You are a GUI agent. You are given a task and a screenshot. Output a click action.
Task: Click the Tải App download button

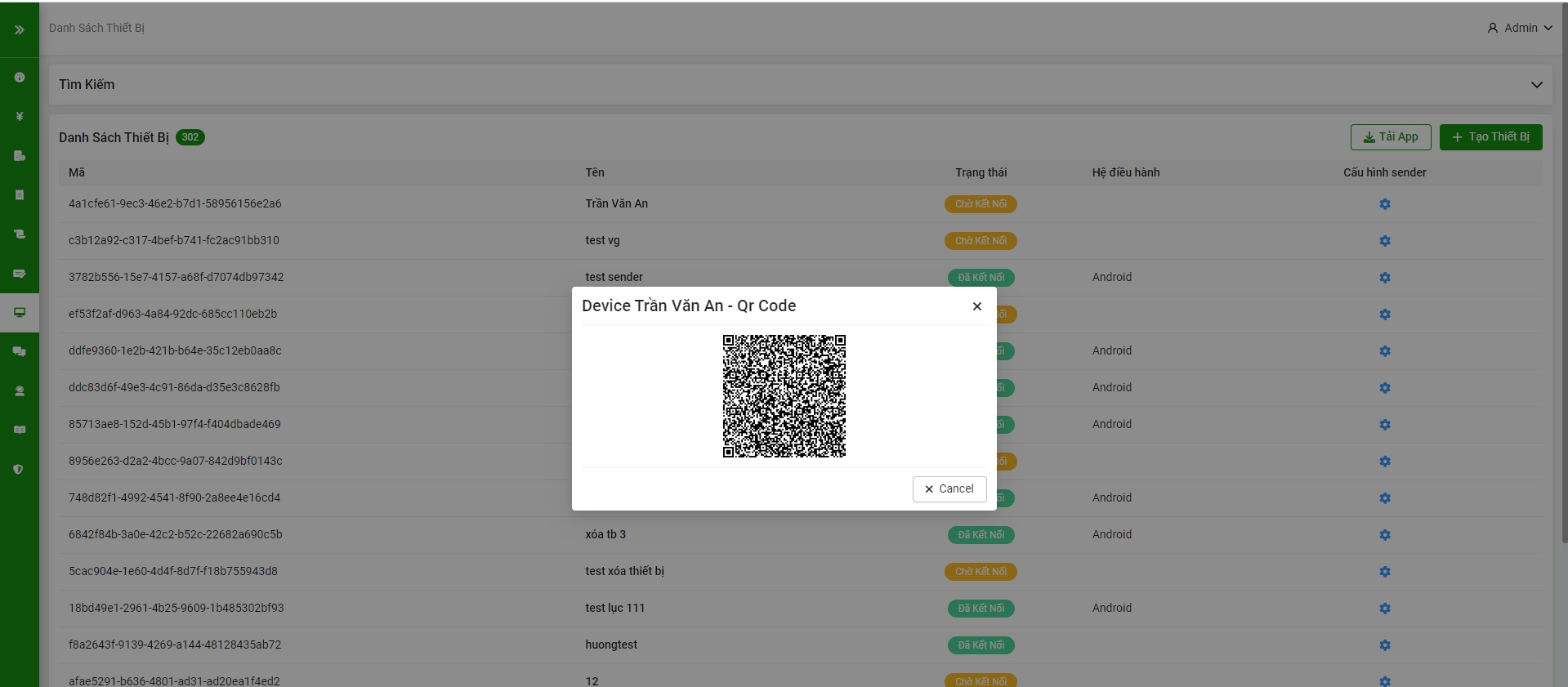tap(1390, 137)
